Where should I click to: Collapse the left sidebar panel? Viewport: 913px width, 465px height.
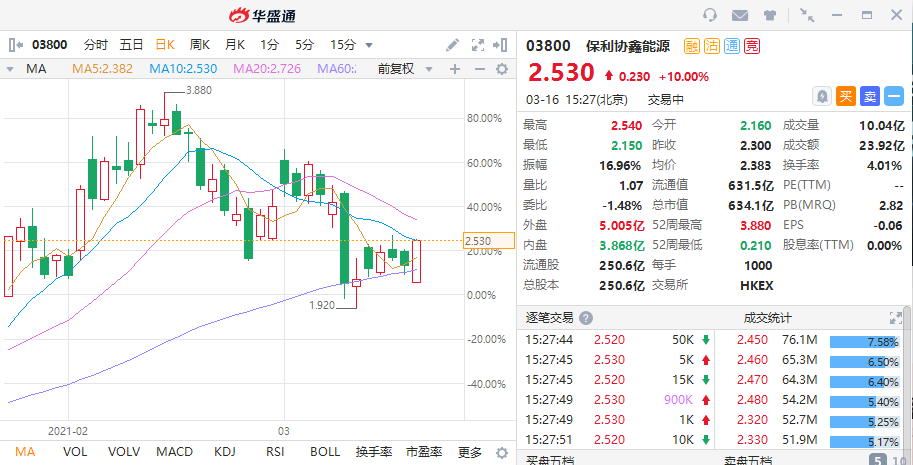(x=15, y=45)
